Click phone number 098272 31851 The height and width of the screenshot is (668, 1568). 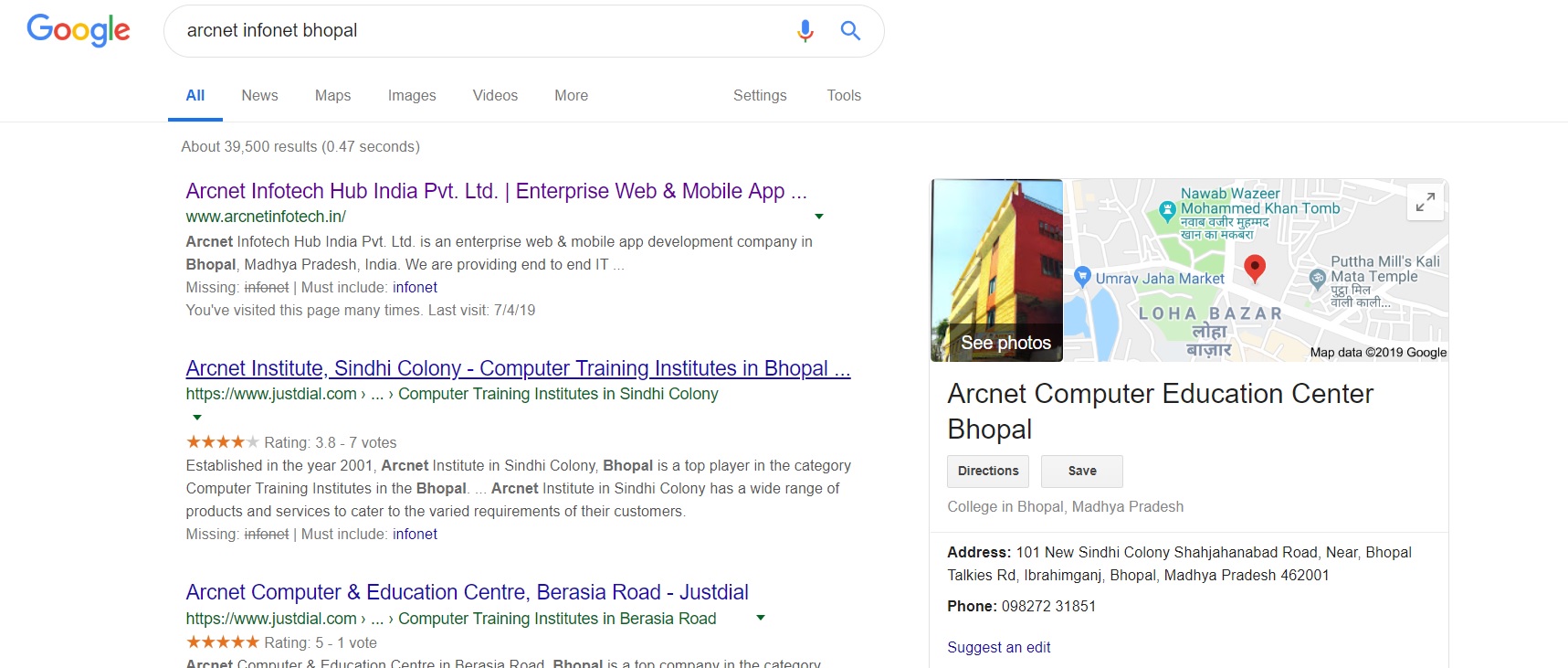click(1048, 606)
